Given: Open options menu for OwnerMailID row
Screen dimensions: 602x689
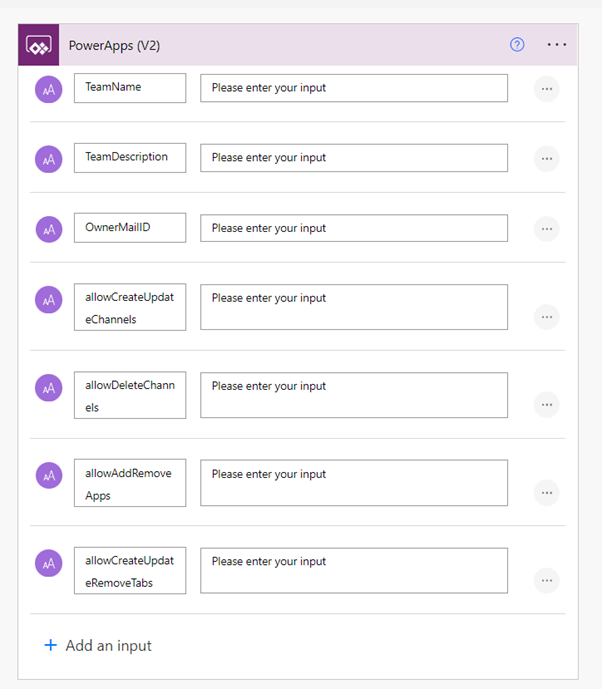Looking at the screenshot, I should 546,229.
